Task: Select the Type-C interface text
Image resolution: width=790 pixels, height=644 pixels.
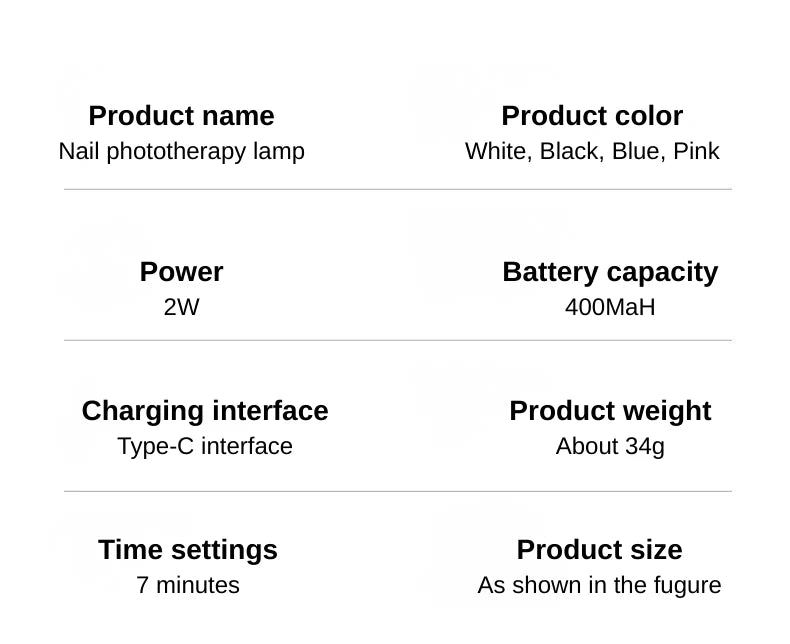Action: click(205, 446)
